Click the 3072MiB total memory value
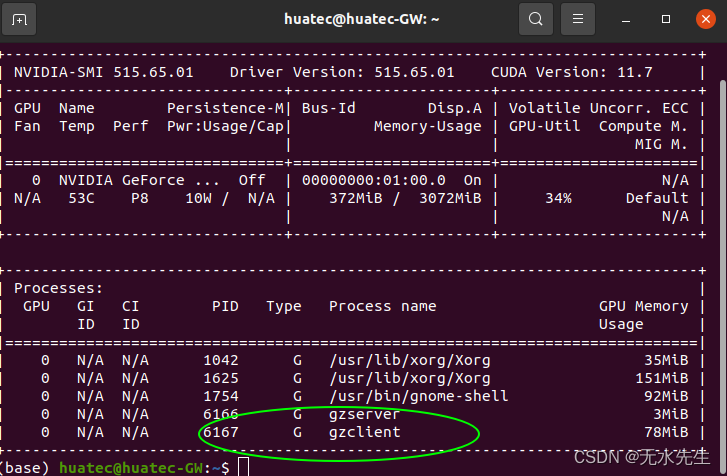727x476 pixels. [x=450, y=198]
